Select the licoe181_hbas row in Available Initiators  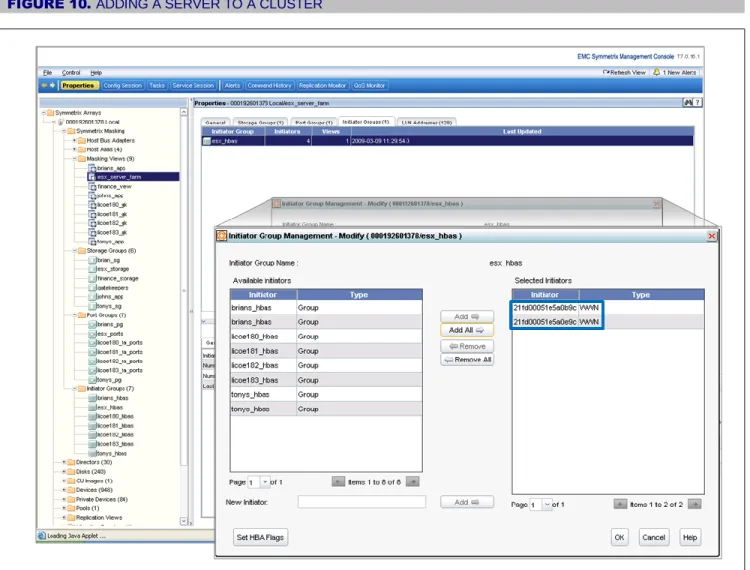point(326,351)
